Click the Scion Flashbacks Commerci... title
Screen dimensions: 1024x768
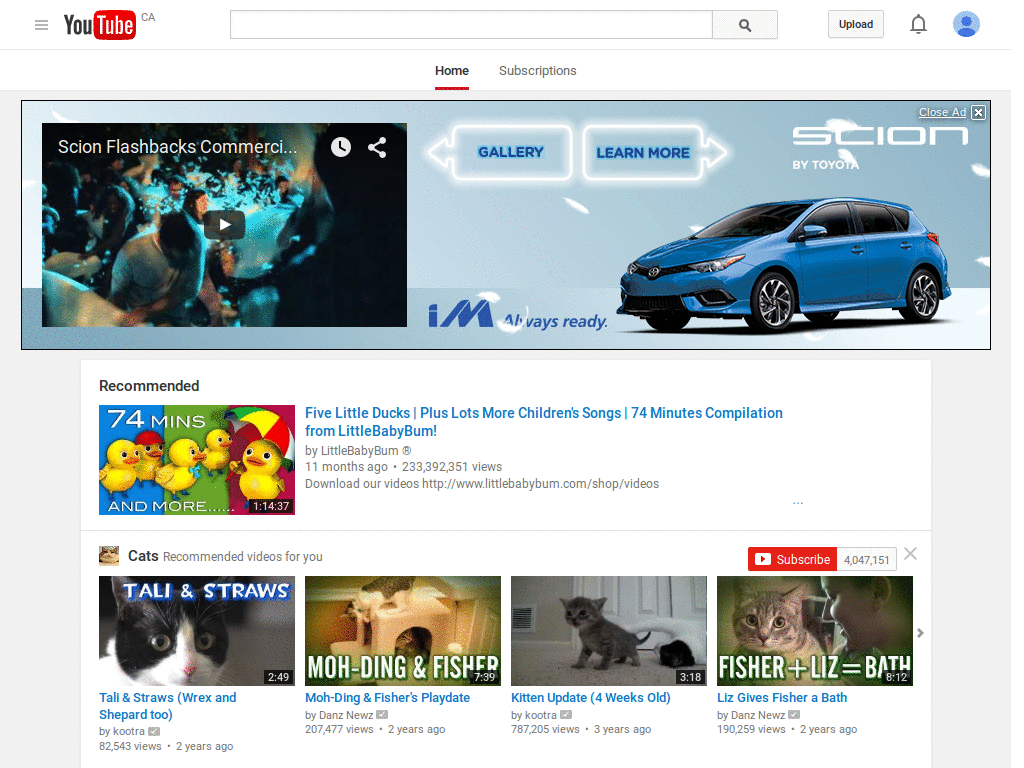click(178, 147)
